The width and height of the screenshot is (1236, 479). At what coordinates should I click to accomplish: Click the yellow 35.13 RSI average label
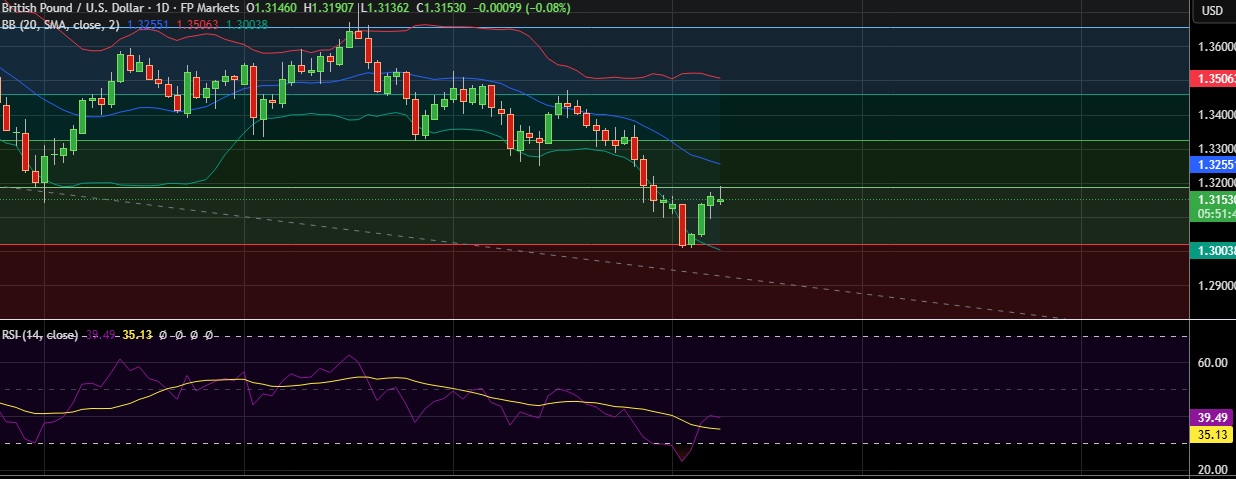point(1211,435)
